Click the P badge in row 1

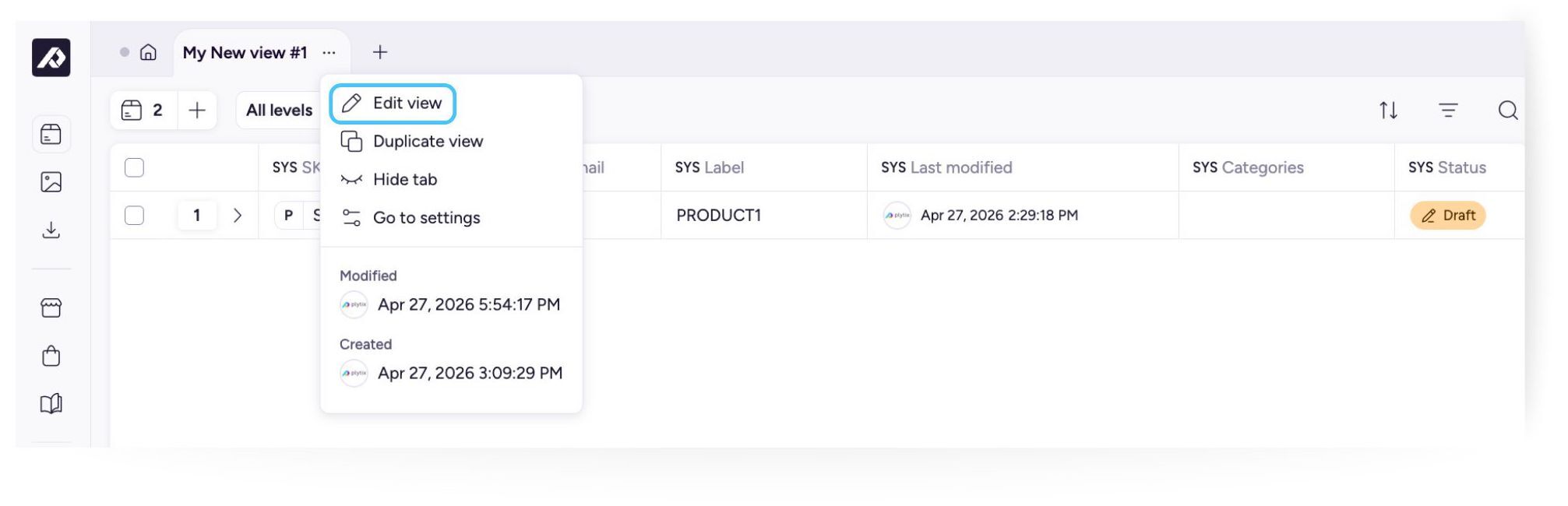(288, 216)
